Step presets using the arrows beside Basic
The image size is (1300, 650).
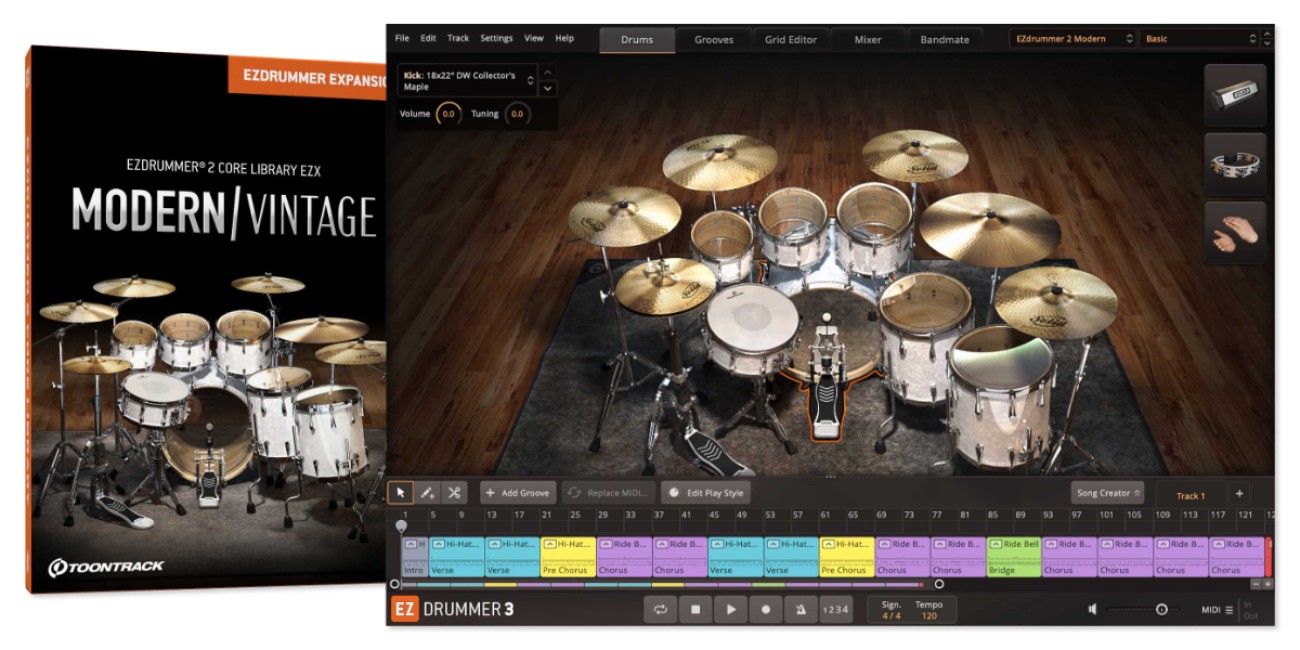click(x=1268, y=39)
